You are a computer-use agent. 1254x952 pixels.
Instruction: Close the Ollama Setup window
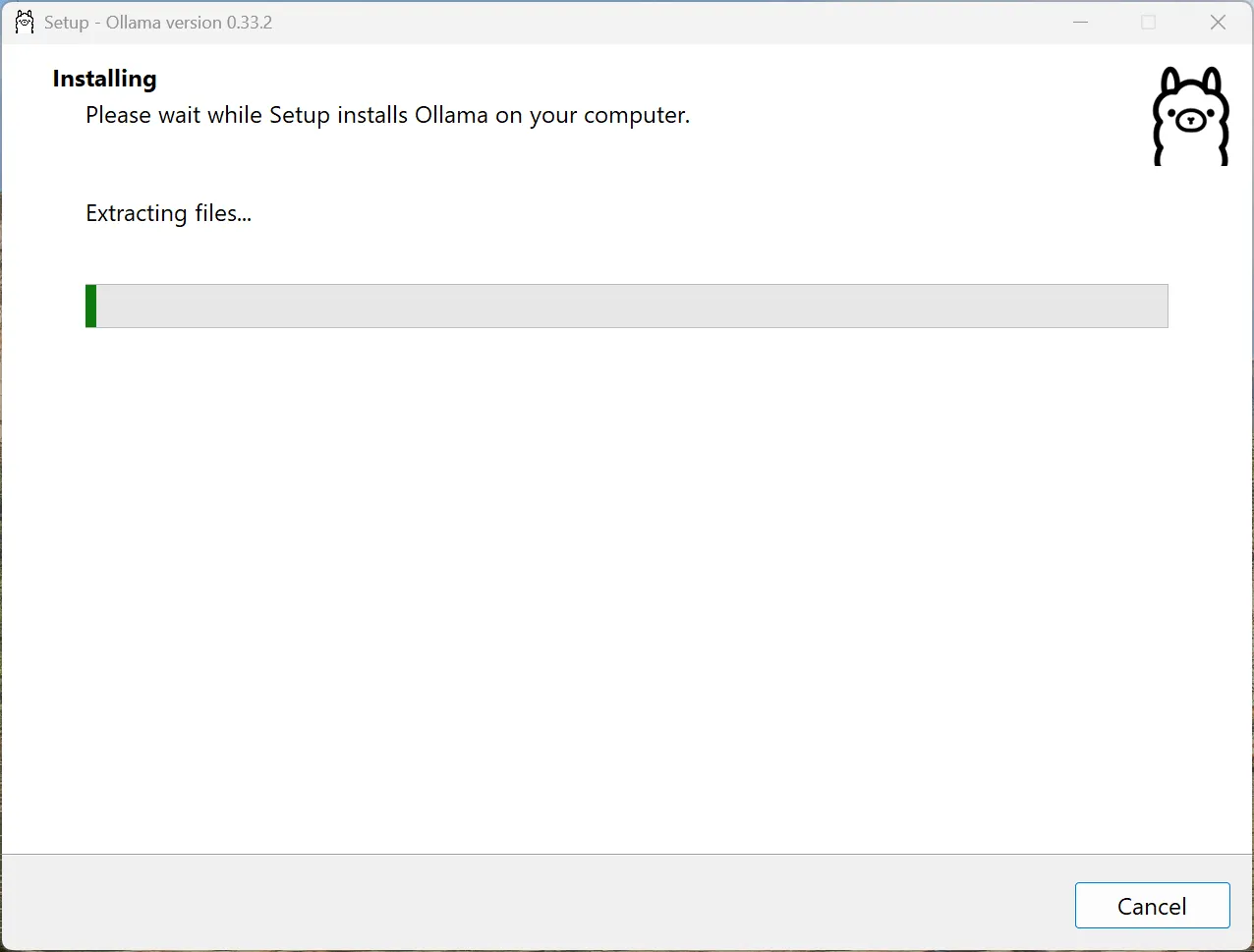(1218, 22)
